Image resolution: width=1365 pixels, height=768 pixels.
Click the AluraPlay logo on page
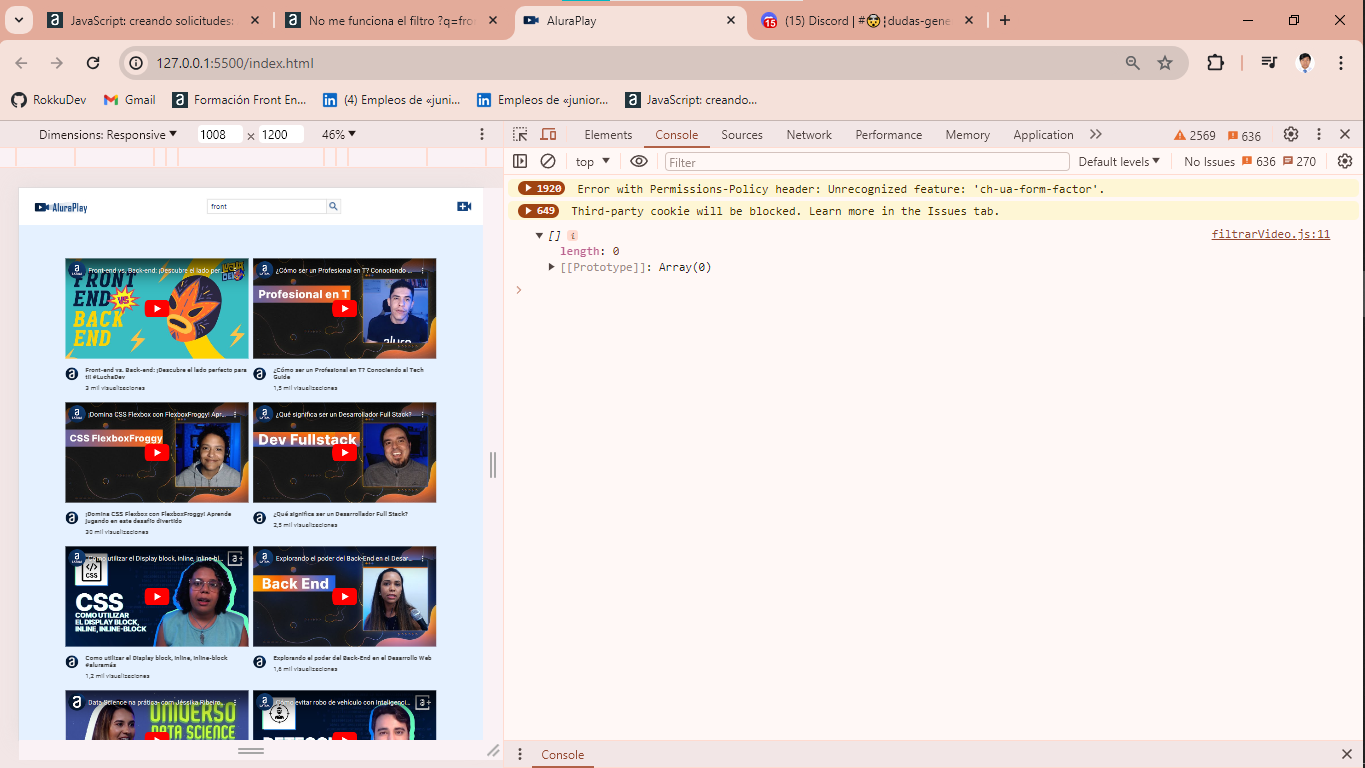pyautogui.click(x=61, y=207)
